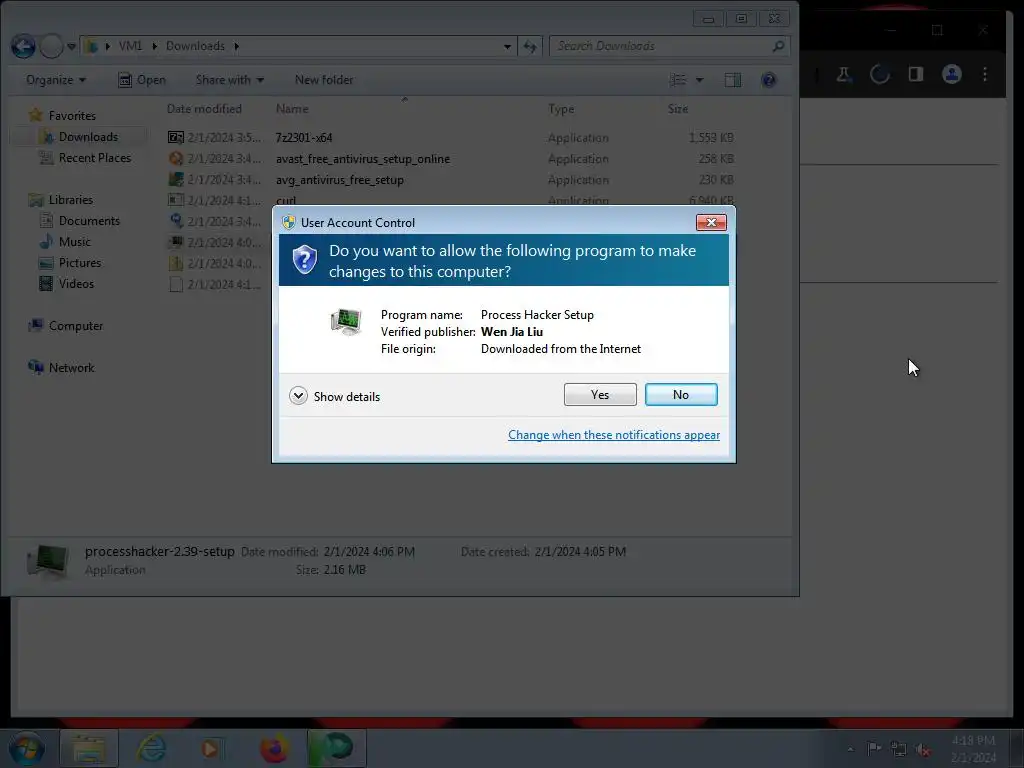Toggle the browser side panel icon
This screenshot has height=768, width=1024.
coord(916,74)
